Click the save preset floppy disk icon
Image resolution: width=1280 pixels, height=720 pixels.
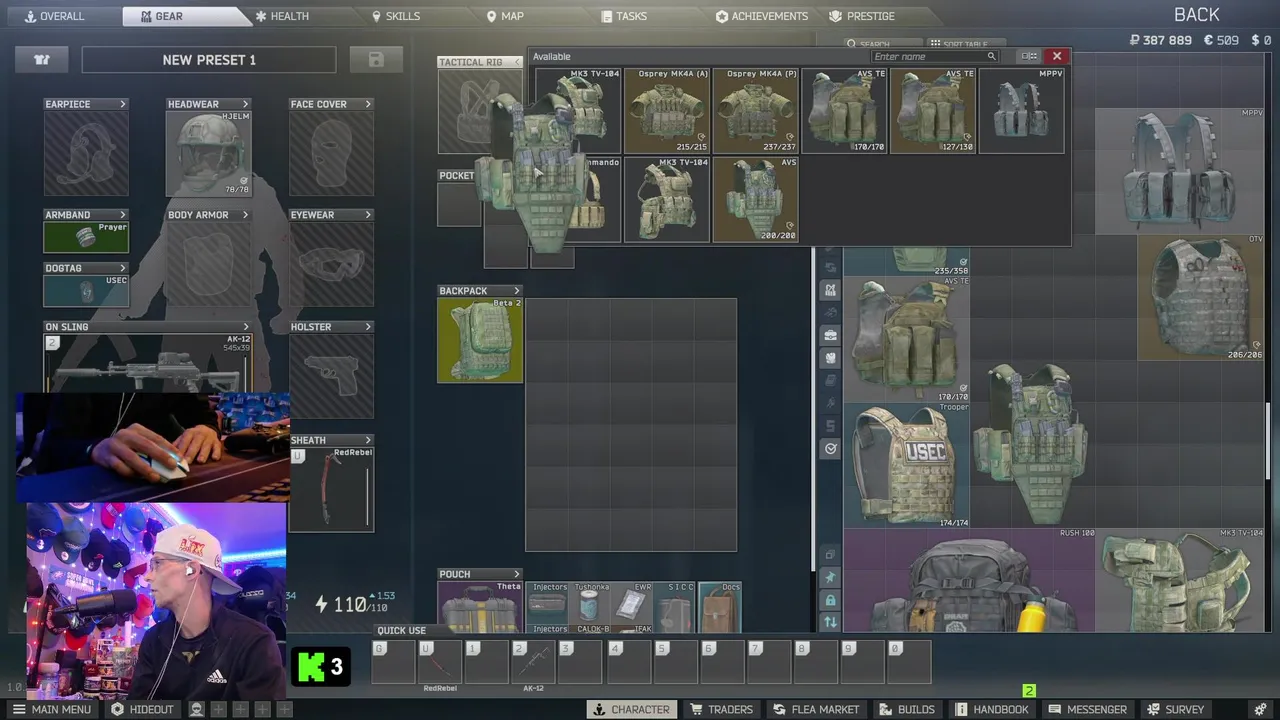pos(376,60)
